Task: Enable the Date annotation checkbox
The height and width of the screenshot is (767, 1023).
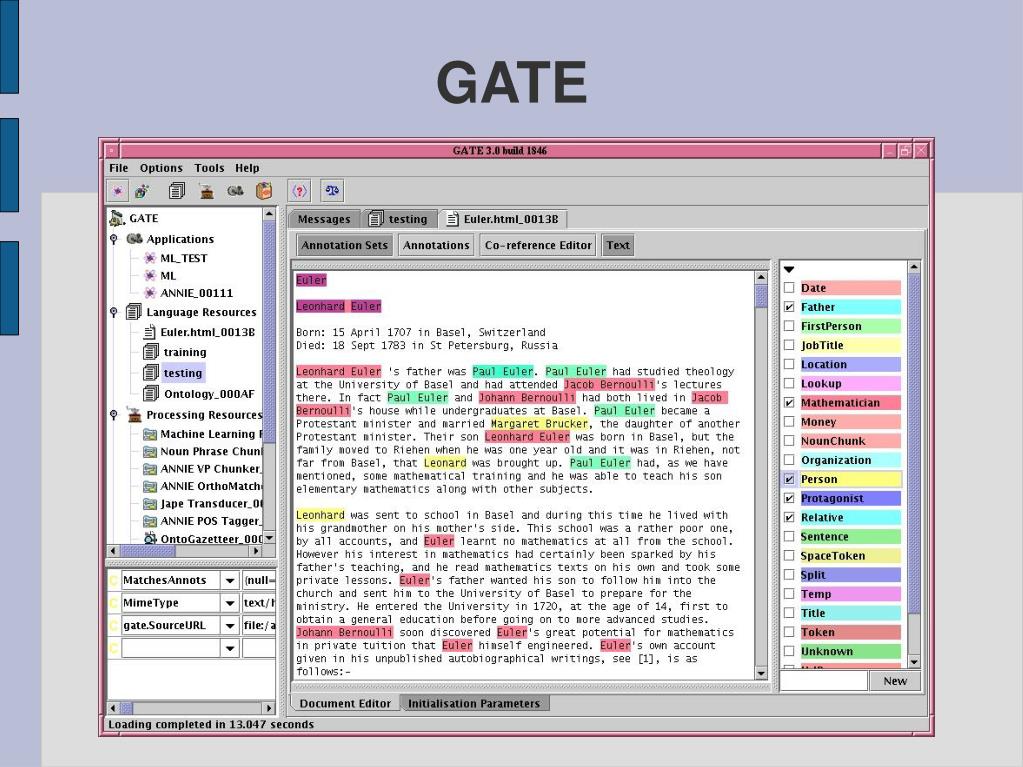Action: [789, 288]
